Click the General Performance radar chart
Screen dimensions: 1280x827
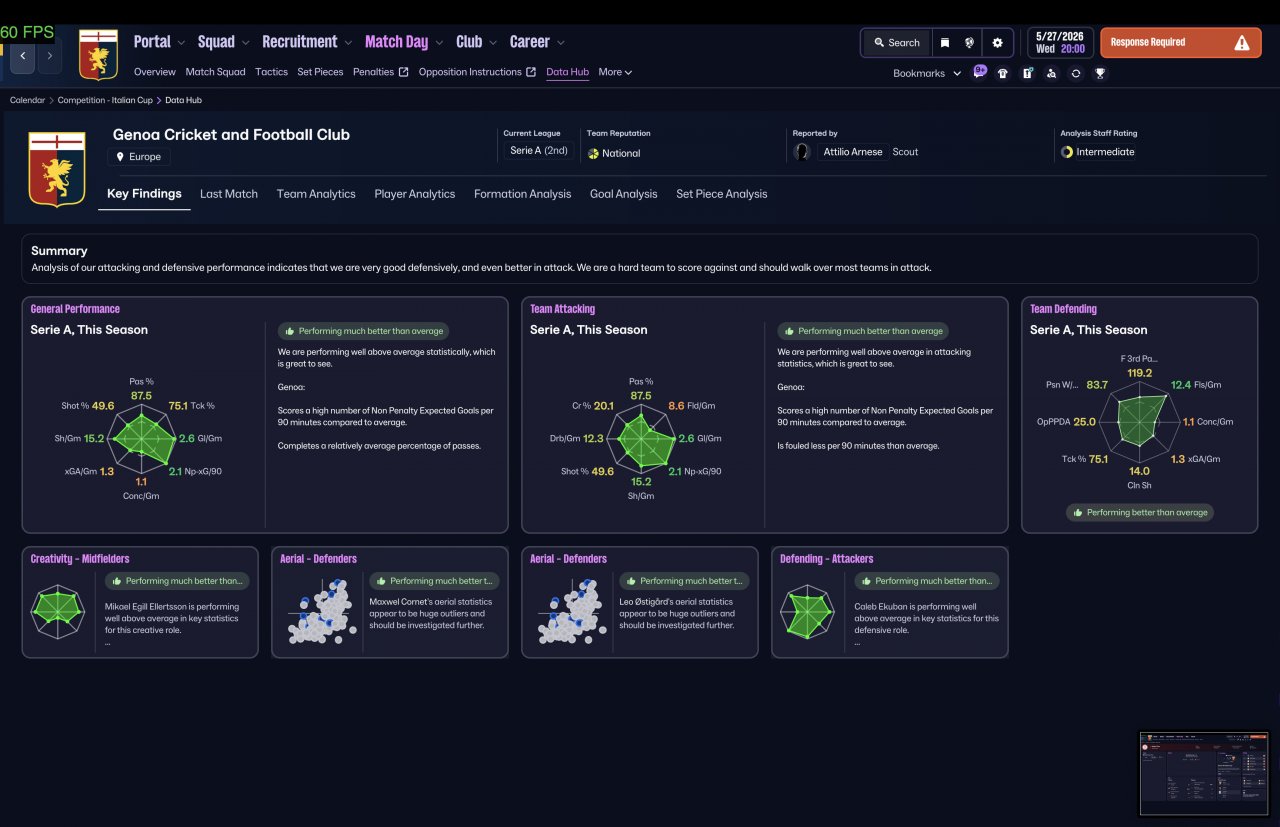click(x=141, y=438)
